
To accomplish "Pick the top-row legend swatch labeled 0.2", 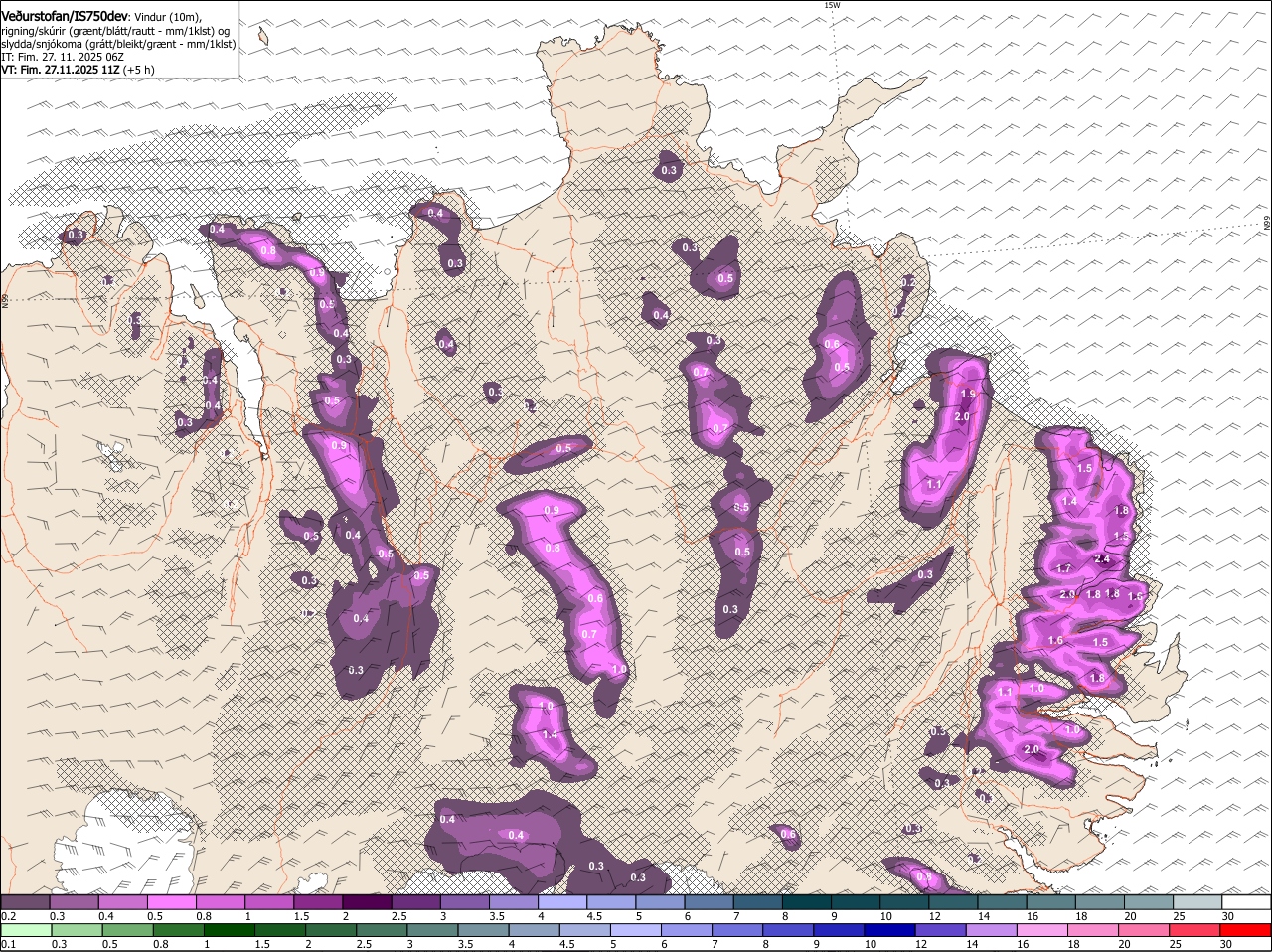I will [x=25, y=902].
